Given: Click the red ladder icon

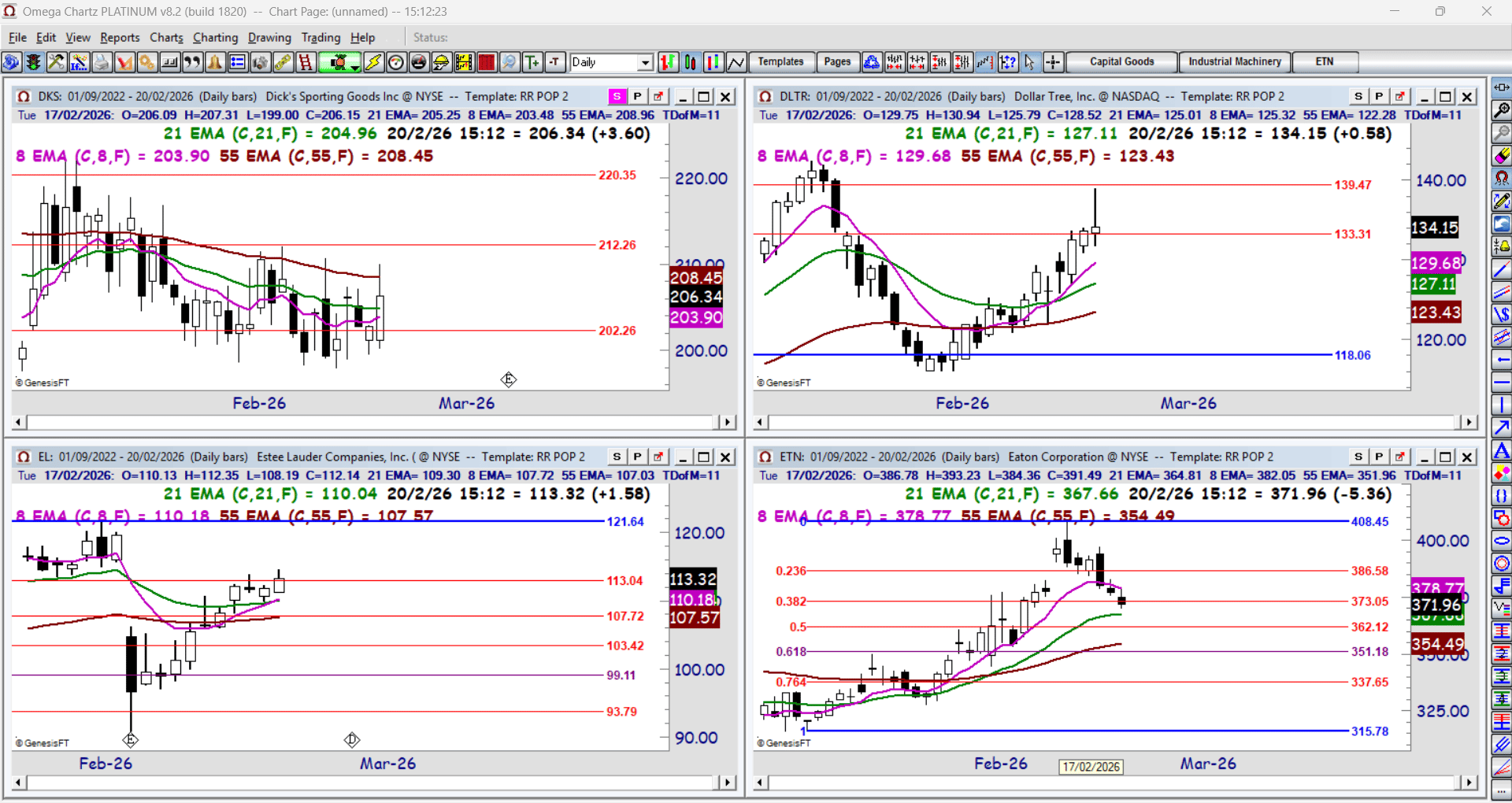Looking at the screenshot, I should [306, 62].
